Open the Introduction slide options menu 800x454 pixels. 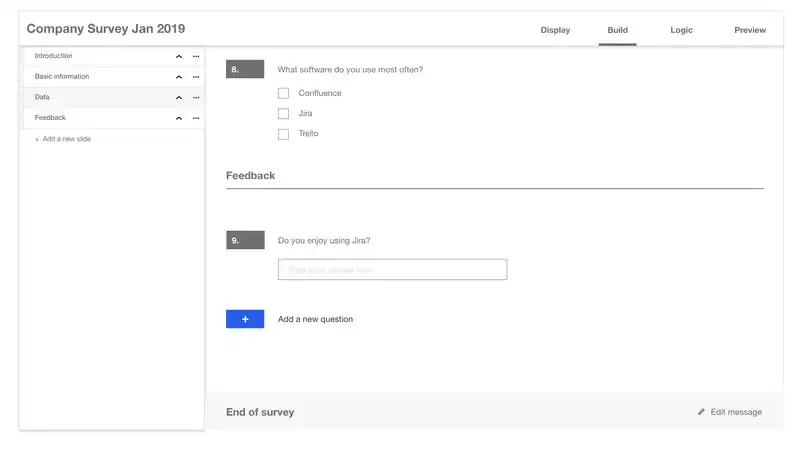click(196, 57)
